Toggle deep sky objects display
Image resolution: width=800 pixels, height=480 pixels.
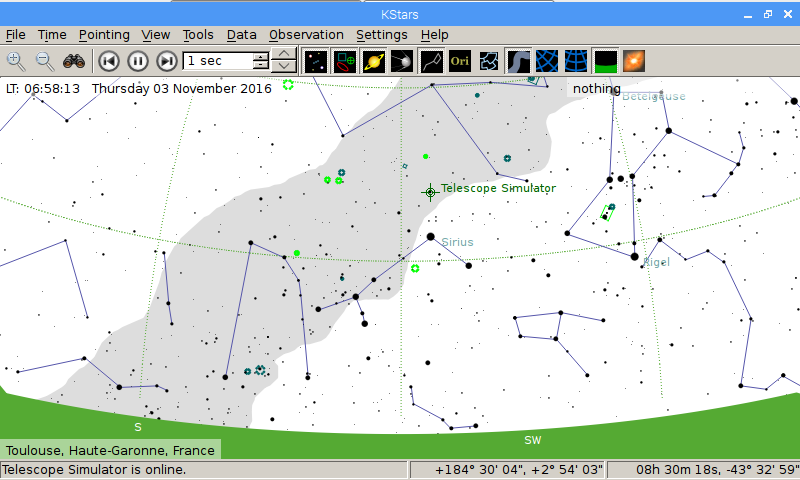[x=344, y=61]
